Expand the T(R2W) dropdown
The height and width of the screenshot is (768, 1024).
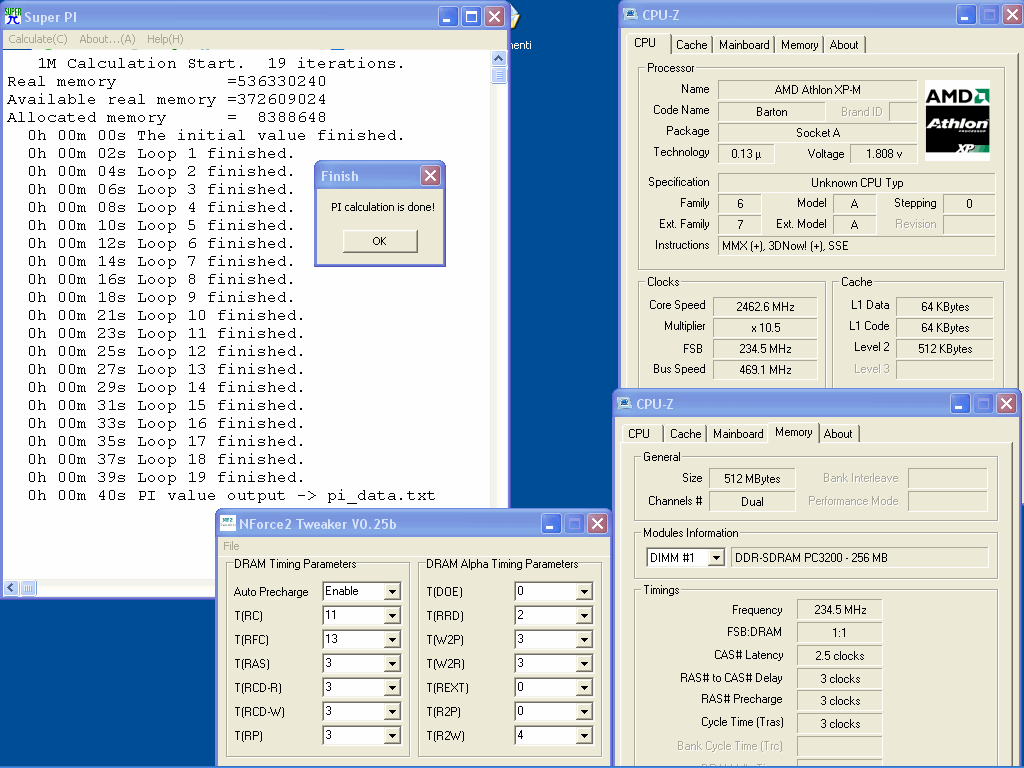tap(584, 736)
